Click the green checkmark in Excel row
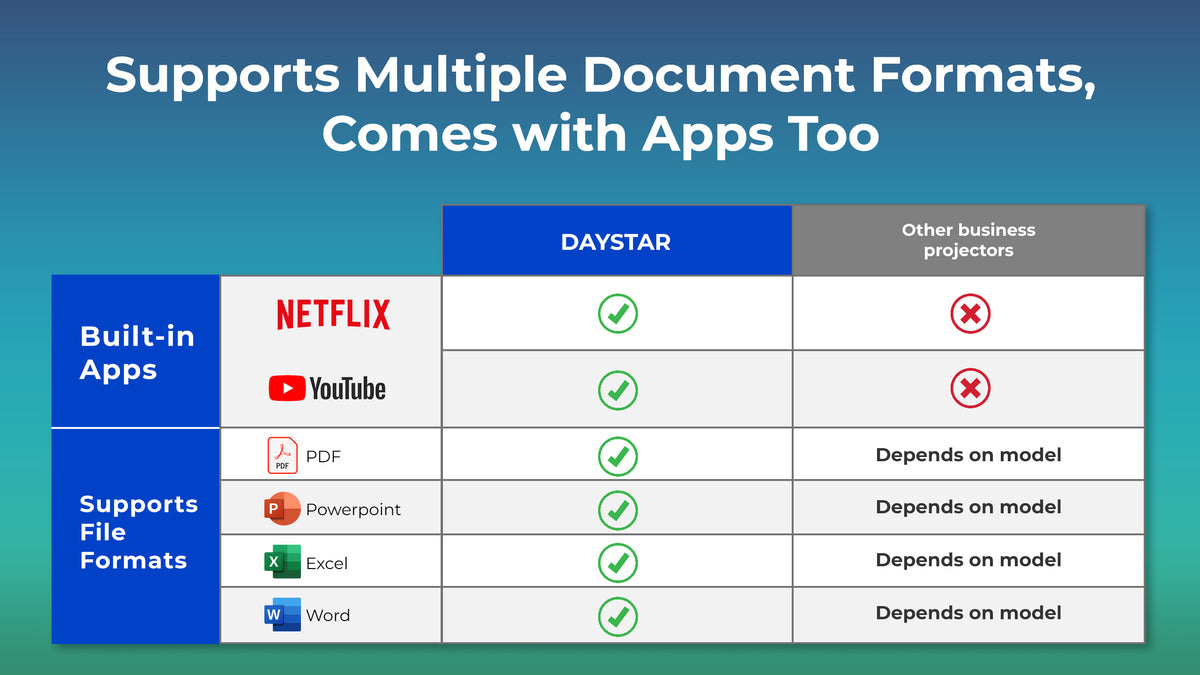The width and height of the screenshot is (1200, 675). coord(617,562)
